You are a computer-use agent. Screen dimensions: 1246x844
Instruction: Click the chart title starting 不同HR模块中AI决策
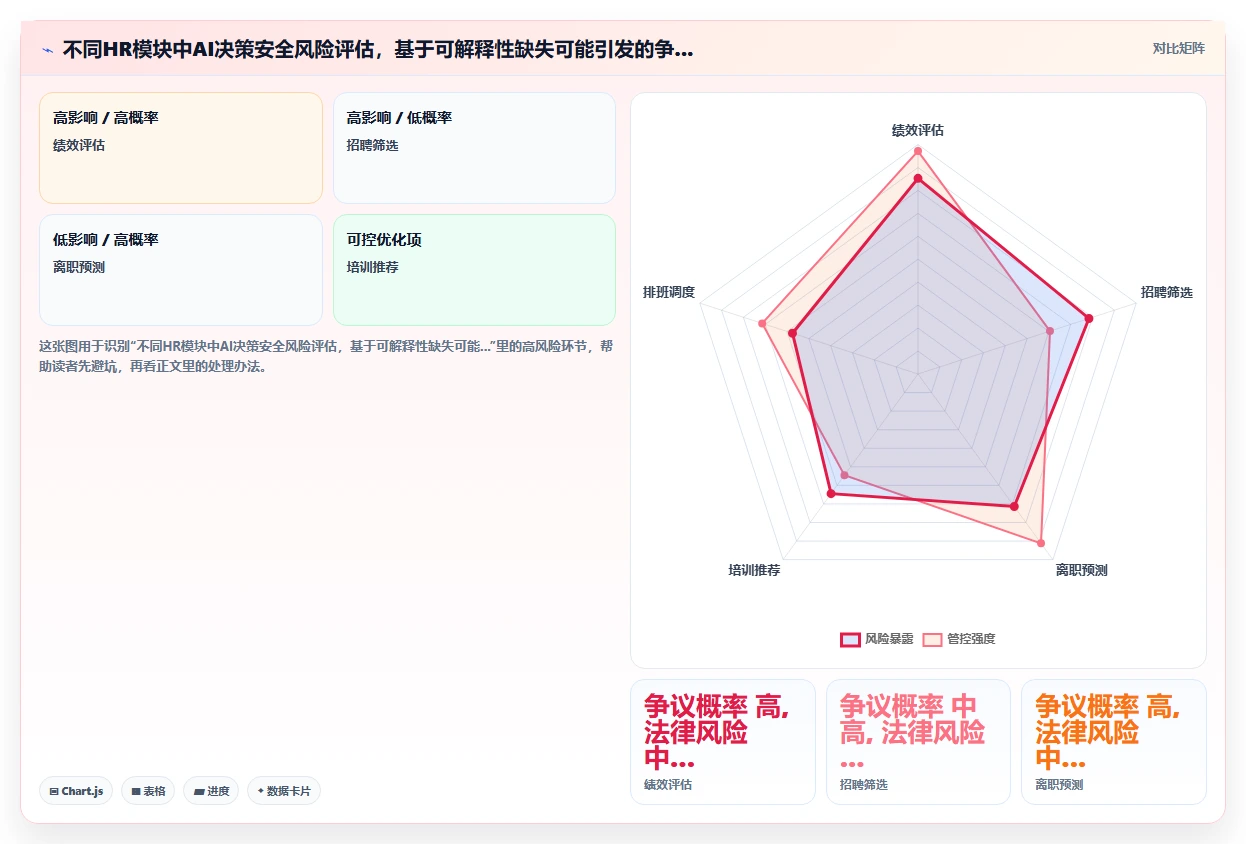(377, 49)
